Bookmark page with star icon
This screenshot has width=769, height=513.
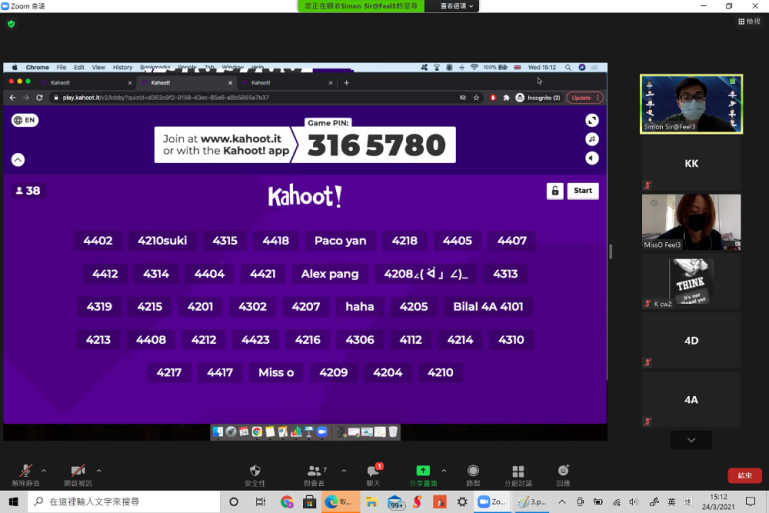point(476,98)
